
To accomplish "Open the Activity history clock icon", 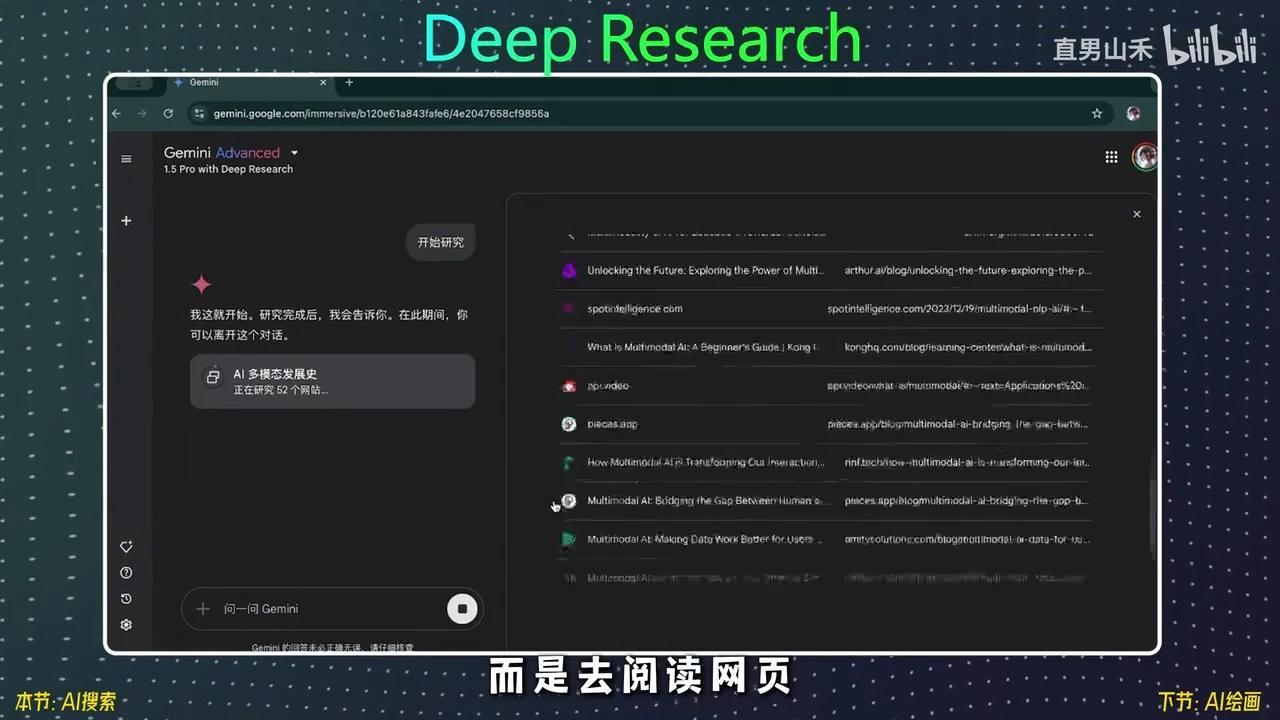I will (126, 599).
